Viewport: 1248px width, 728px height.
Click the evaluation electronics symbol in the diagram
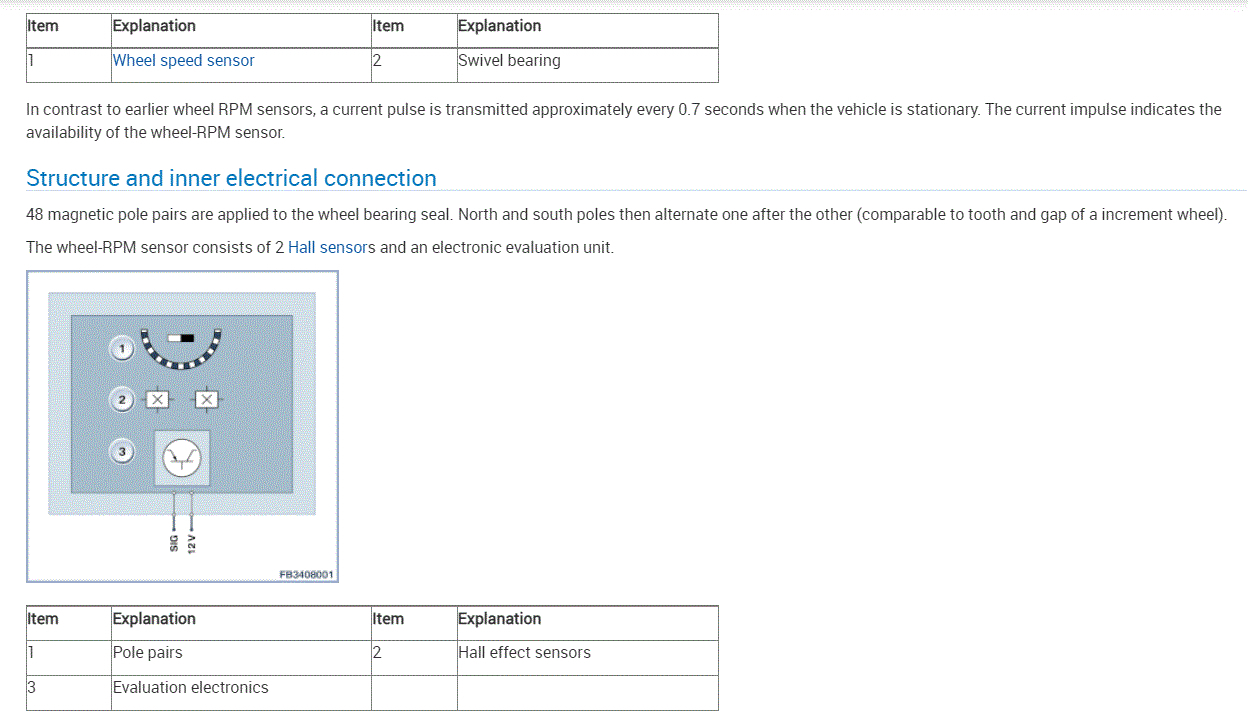coord(182,459)
